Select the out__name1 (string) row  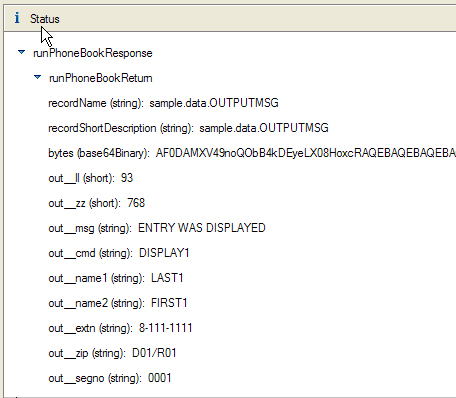pos(116,278)
